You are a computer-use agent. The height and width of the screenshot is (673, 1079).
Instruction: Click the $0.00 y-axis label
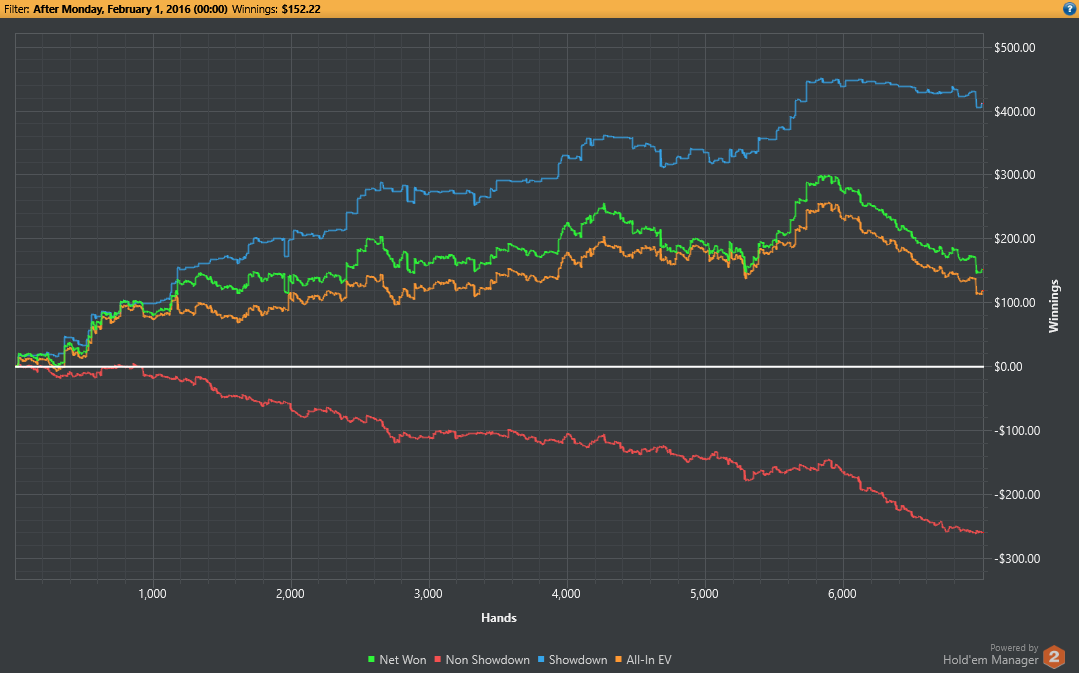(x=1008, y=367)
